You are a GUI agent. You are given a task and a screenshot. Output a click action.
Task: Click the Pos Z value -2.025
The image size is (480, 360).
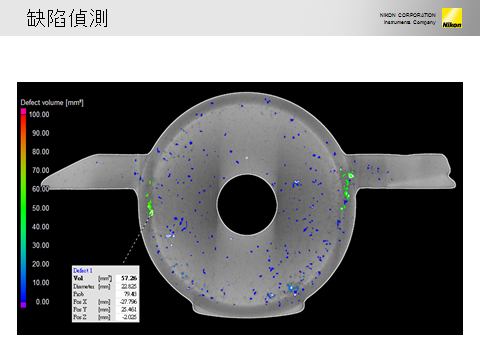[130, 317]
